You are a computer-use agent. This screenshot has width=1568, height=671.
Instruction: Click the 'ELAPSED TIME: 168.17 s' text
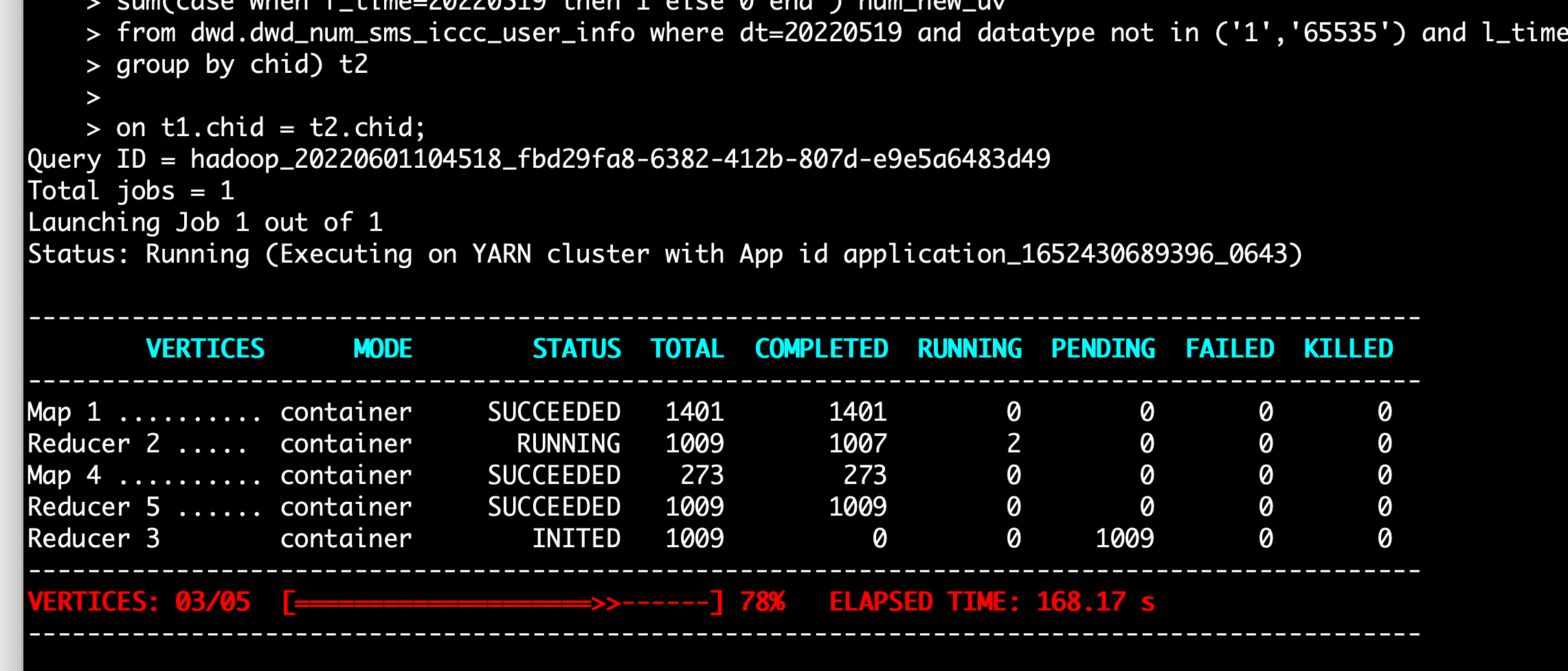(x=992, y=602)
